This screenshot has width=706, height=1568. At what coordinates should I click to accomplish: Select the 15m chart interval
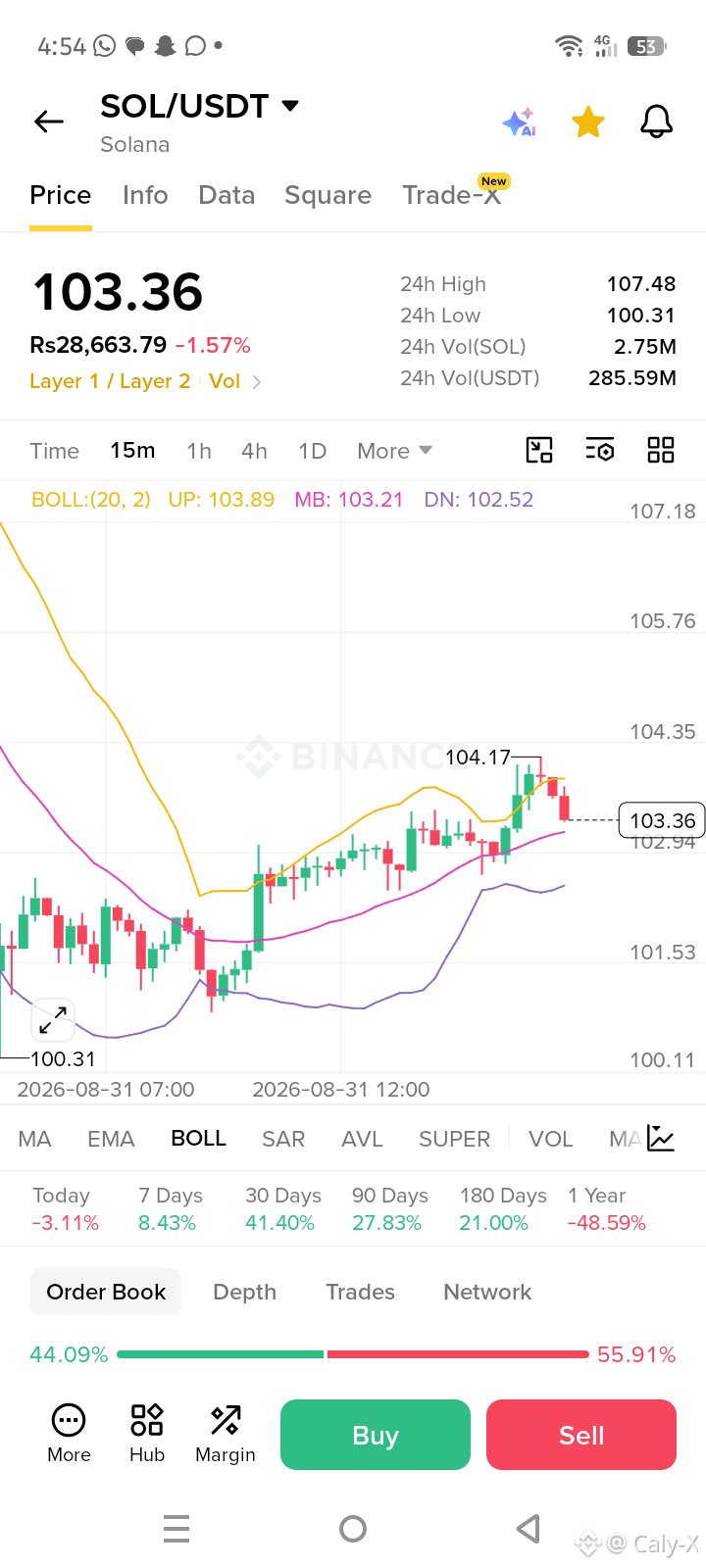(x=132, y=451)
